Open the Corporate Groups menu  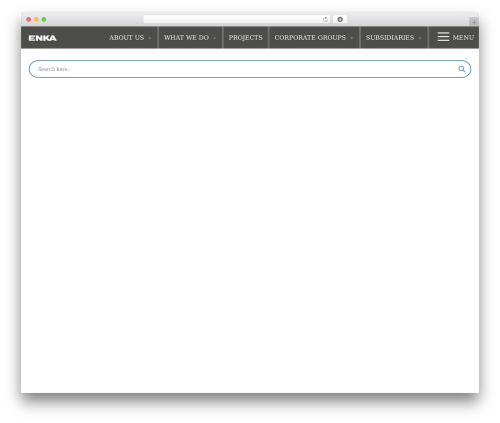coord(310,38)
